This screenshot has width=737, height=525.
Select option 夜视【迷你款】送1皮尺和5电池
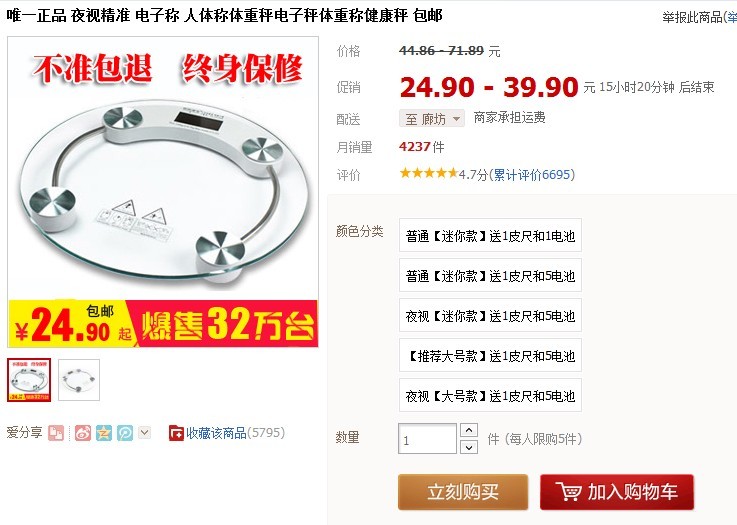[490, 315]
